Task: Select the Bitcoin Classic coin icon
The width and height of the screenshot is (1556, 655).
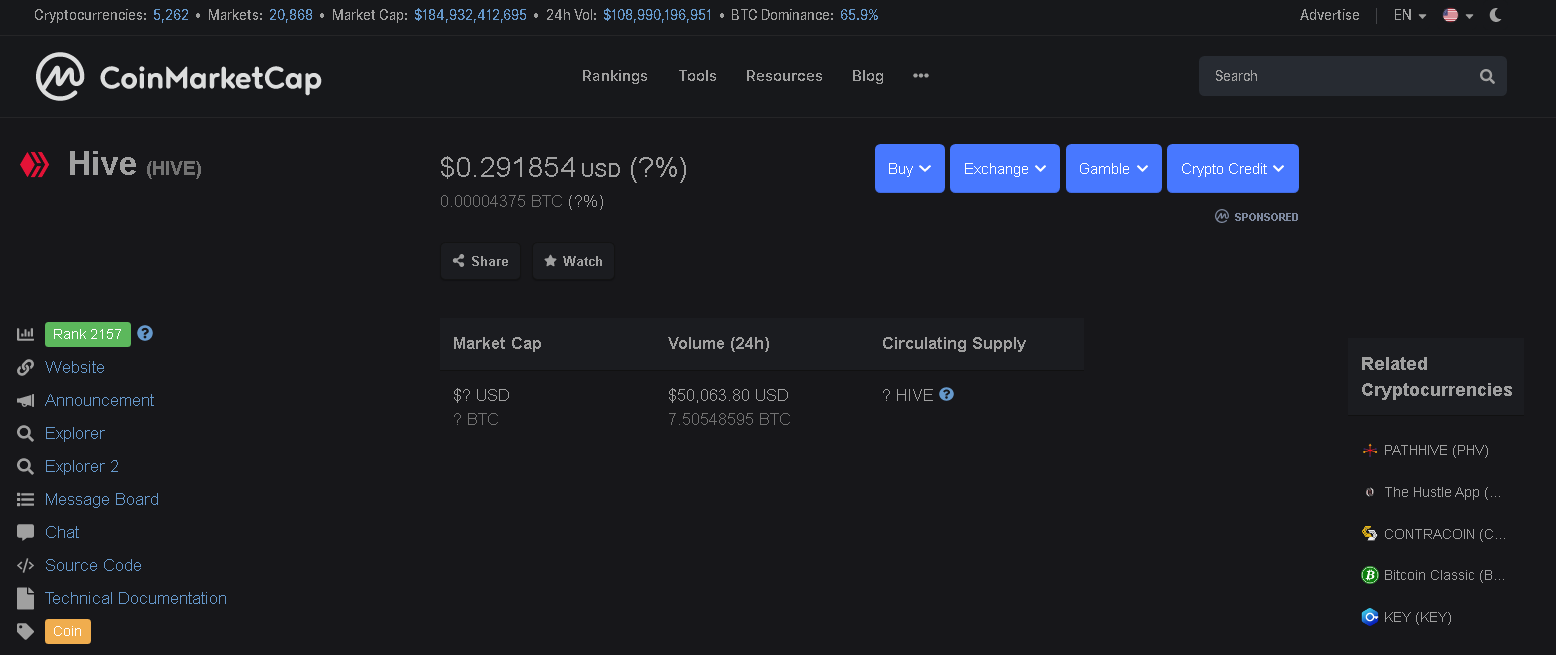Action: coord(1370,575)
